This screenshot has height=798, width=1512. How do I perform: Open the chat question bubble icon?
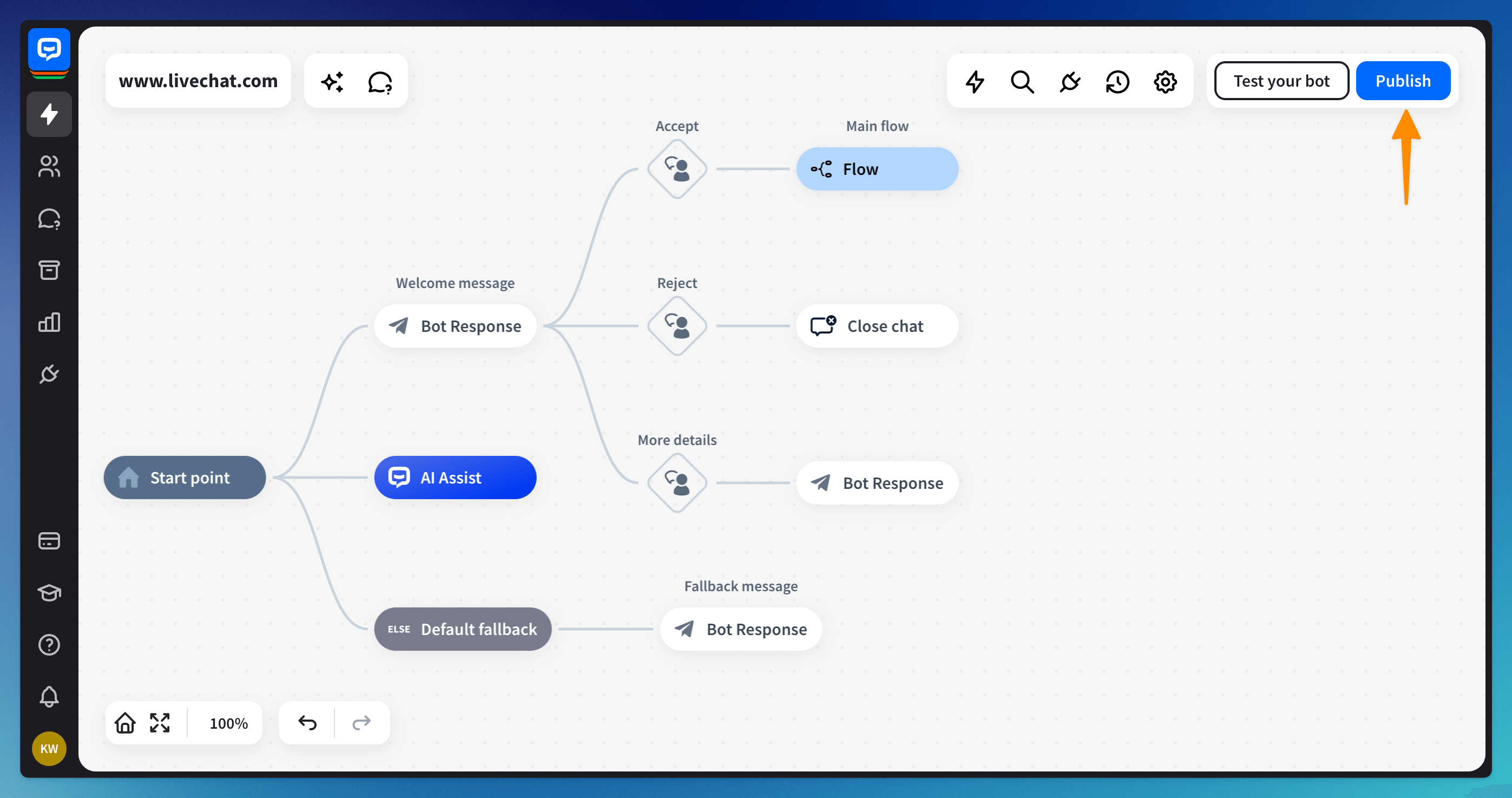click(x=380, y=82)
